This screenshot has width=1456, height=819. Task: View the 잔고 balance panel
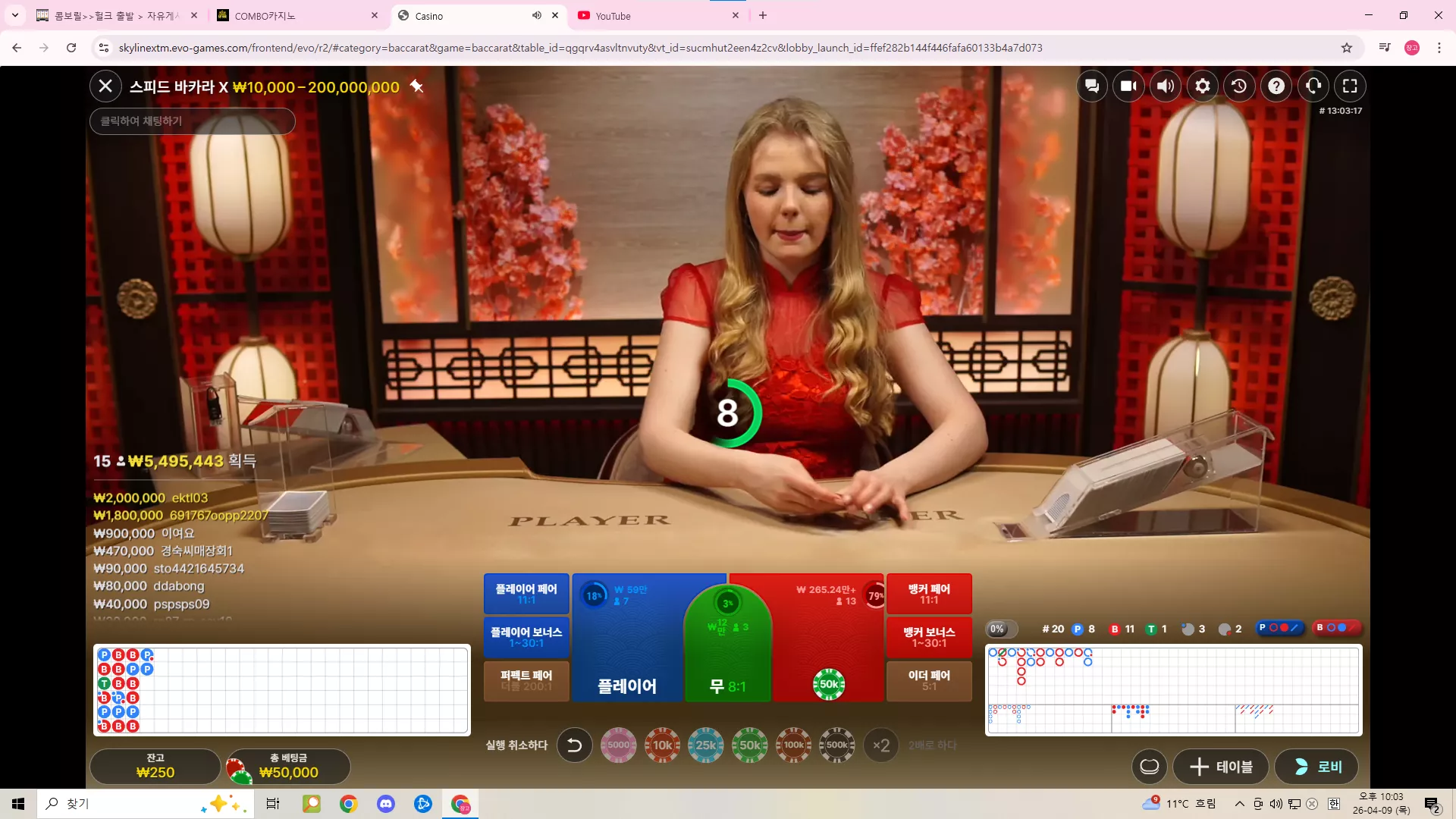pos(155,767)
